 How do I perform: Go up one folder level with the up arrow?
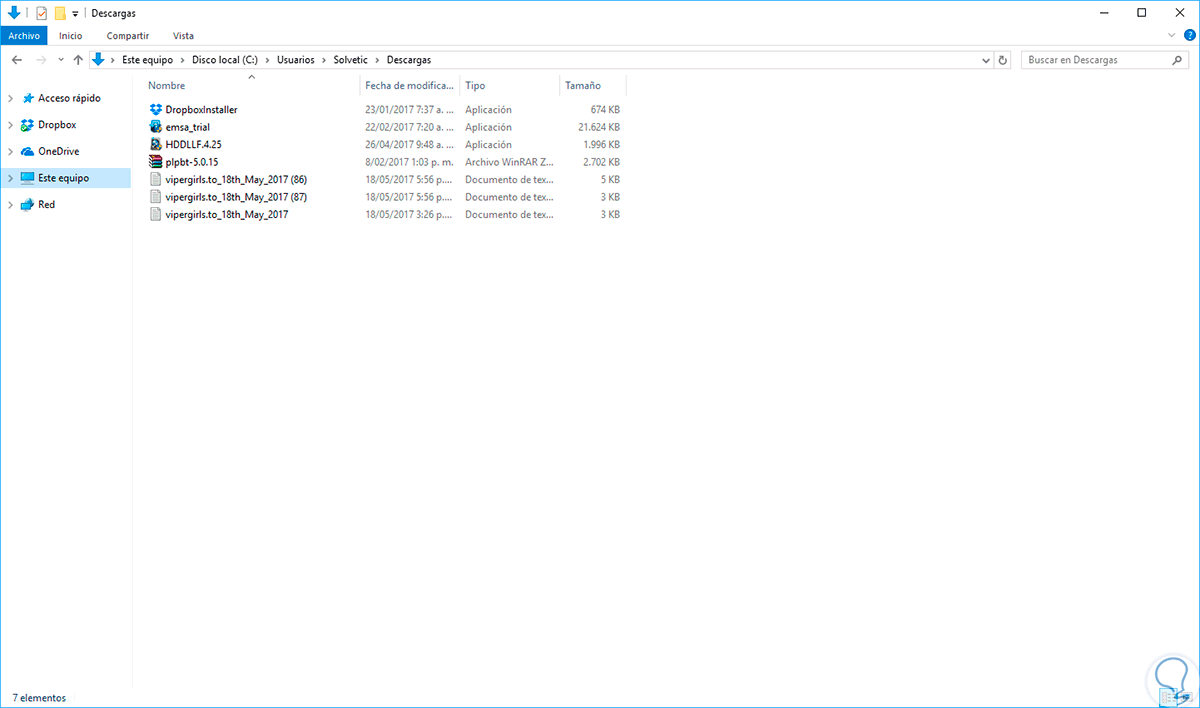coord(78,60)
